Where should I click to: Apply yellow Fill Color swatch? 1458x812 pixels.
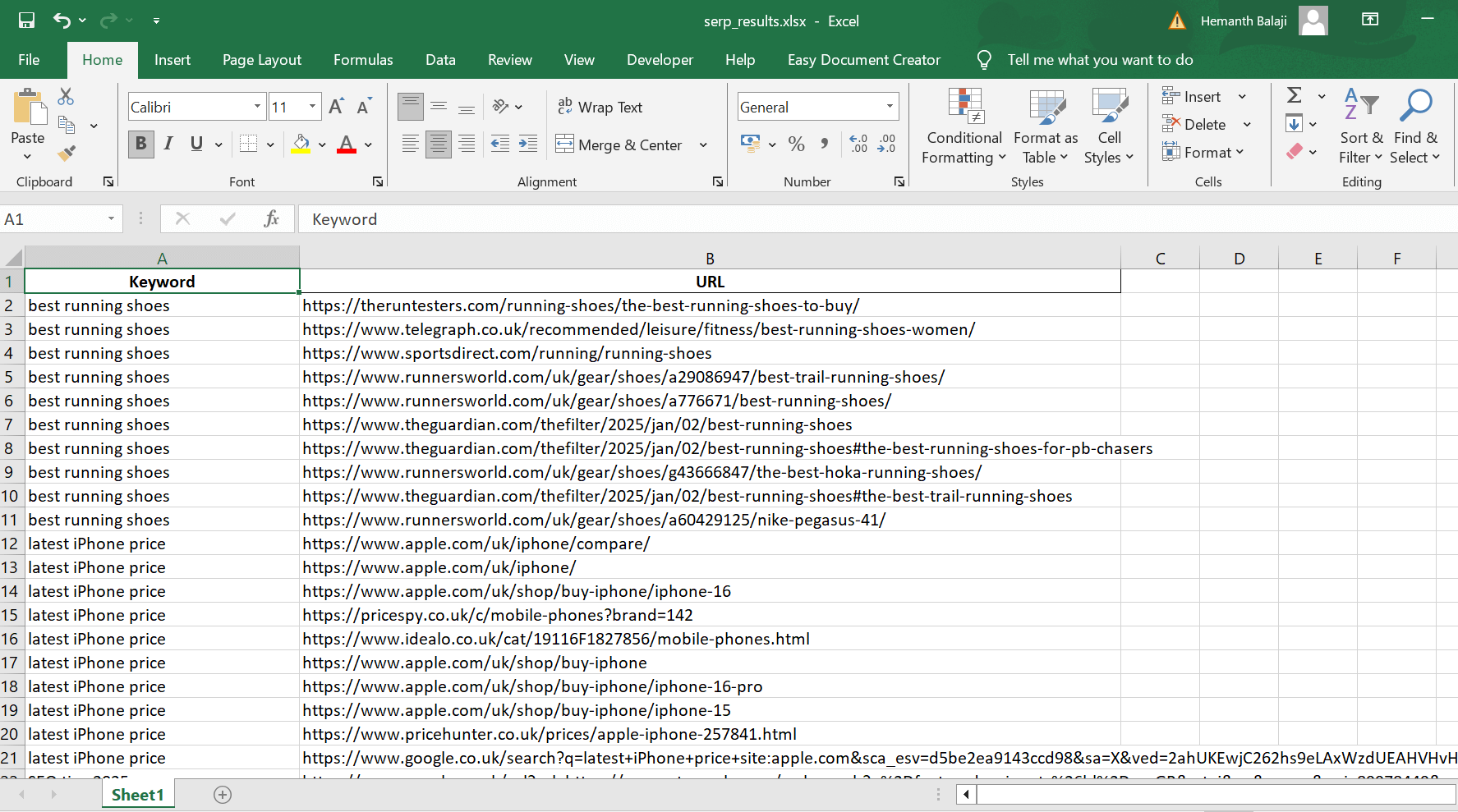pos(301,145)
